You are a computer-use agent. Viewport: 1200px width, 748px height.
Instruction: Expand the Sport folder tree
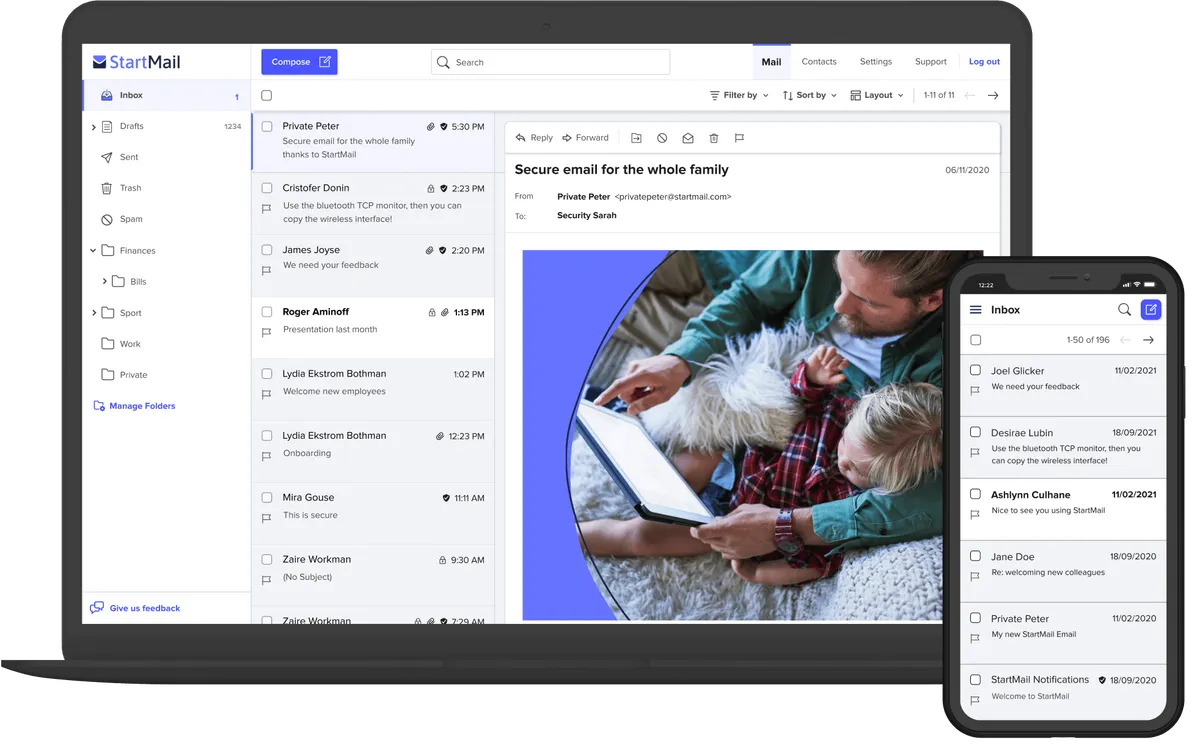pos(94,313)
